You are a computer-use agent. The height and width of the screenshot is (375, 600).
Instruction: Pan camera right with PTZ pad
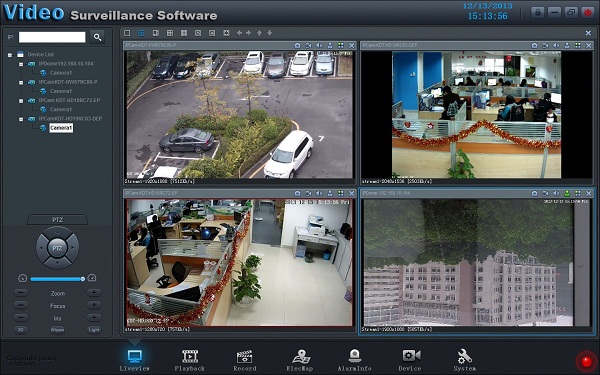tap(74, 248)
